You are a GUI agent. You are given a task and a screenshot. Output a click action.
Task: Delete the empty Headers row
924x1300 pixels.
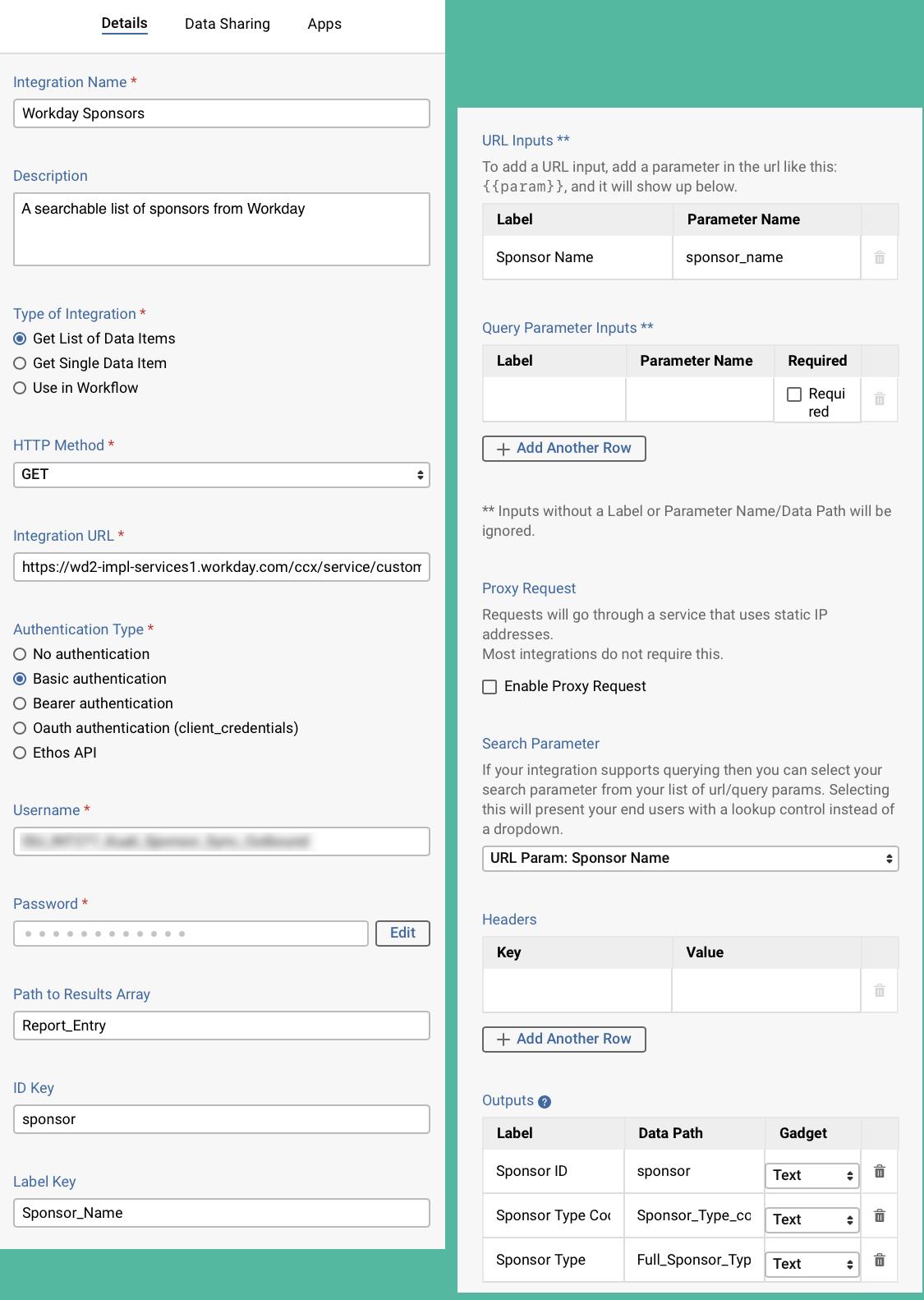point(879,990)
